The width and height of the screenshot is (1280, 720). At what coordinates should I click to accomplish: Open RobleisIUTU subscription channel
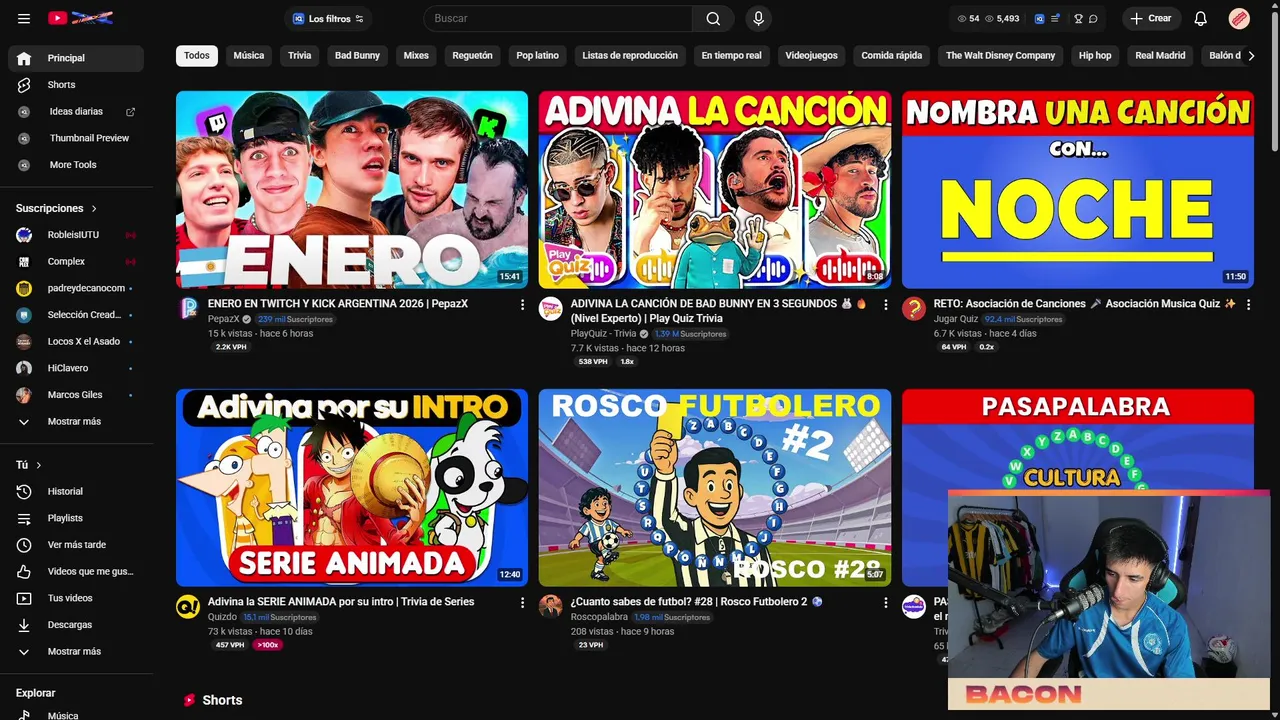tap(76, 235)
